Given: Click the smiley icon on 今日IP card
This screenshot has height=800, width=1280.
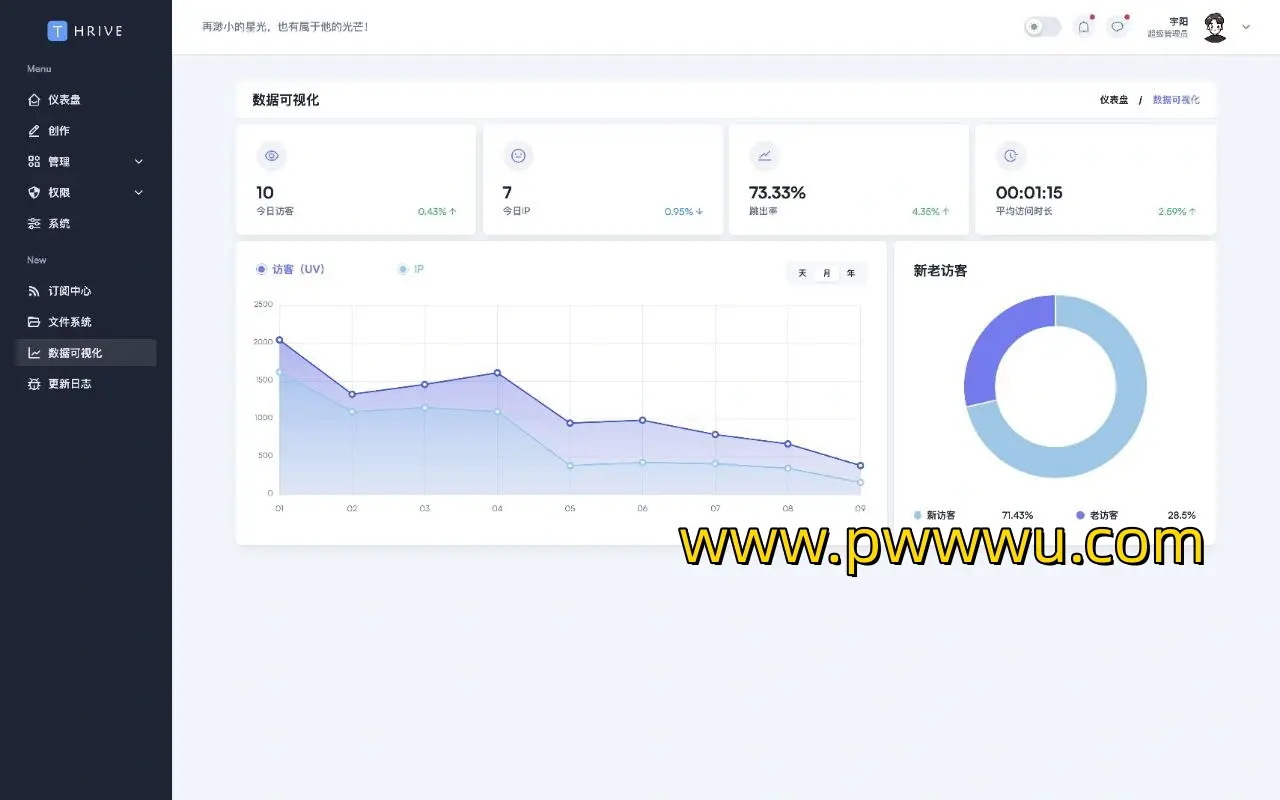Looking at the screenshot, I should point(518,156).
